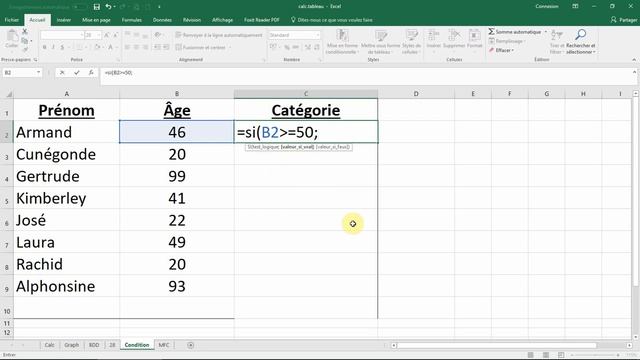640x360 pixels.
Task: Click the Supprimer cells icon
Action: [x=454, y=36]
